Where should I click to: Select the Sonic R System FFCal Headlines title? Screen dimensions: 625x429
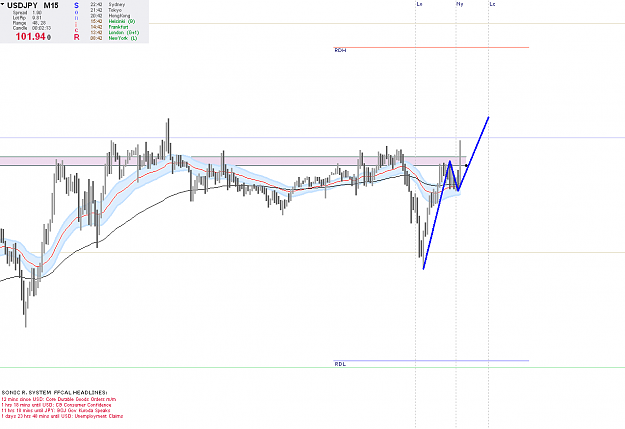tap(55, 393)
